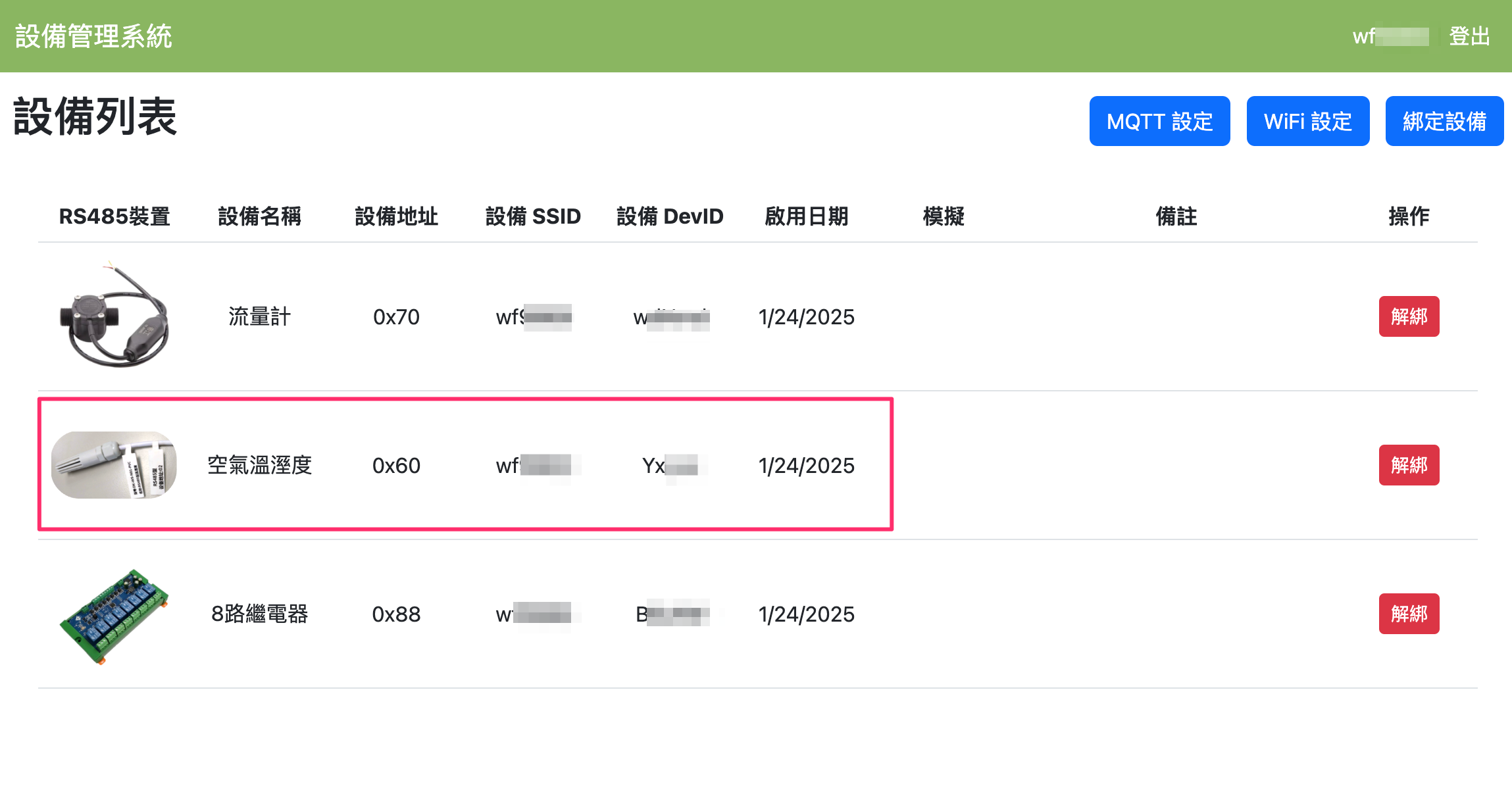This screenshot has height=792, width=1512.
Task: Click the username beside 登出
Action: [1390, 36]
